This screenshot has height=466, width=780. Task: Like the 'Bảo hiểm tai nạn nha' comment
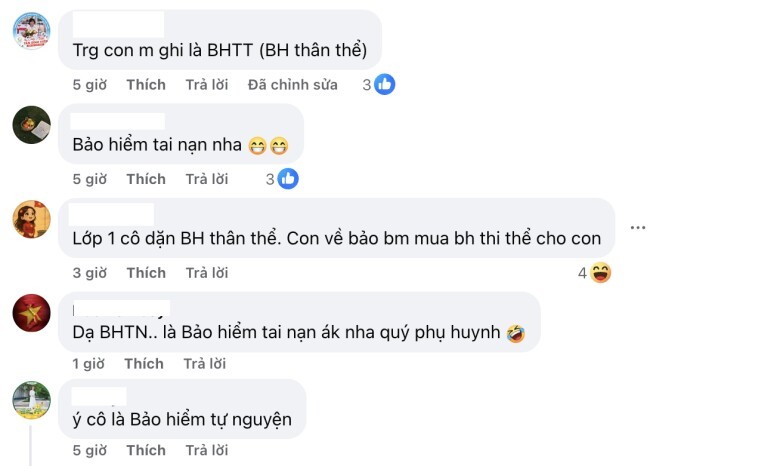[x=146, y=179]
